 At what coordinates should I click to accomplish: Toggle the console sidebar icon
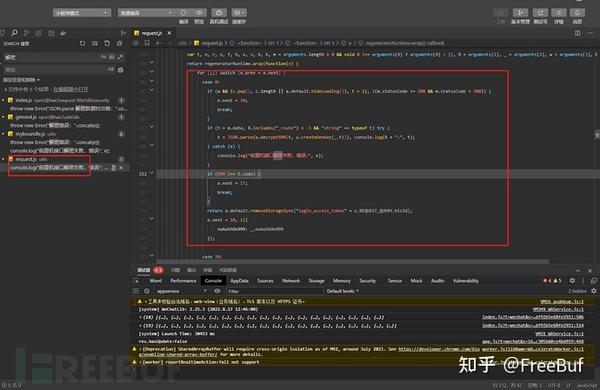[135, 291]
